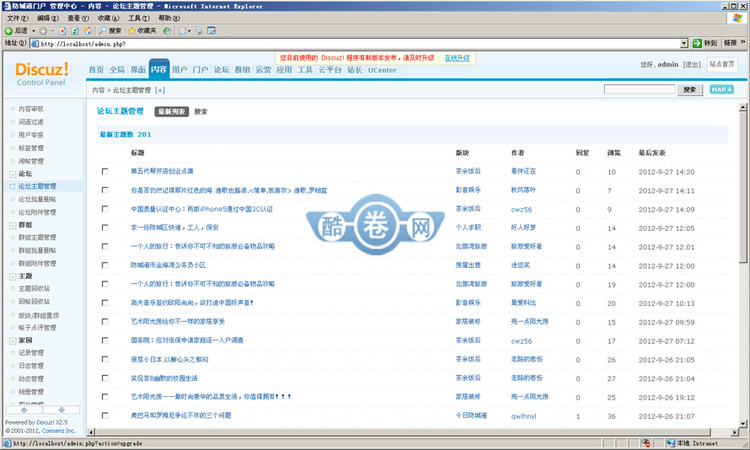Click the top-right search input field
This screenshot has width=750, height=450.
click(x=639, y=89)
